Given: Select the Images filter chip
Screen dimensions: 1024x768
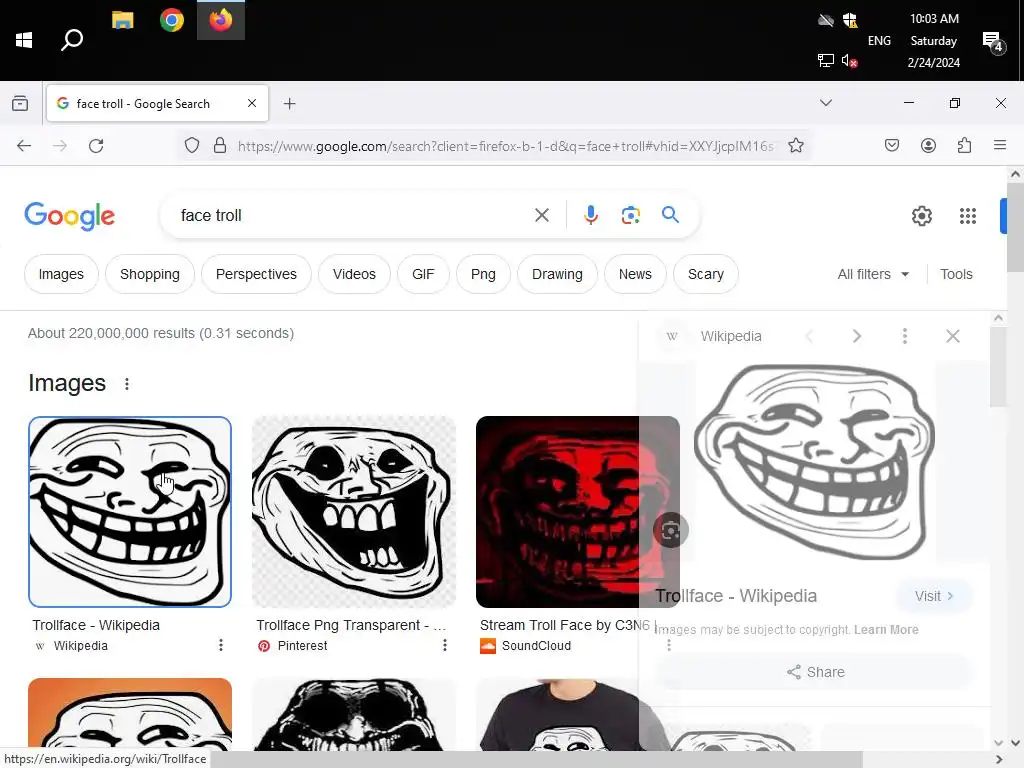Looking at the screenshot, I should pyautogui.click(x=61, y=274).
